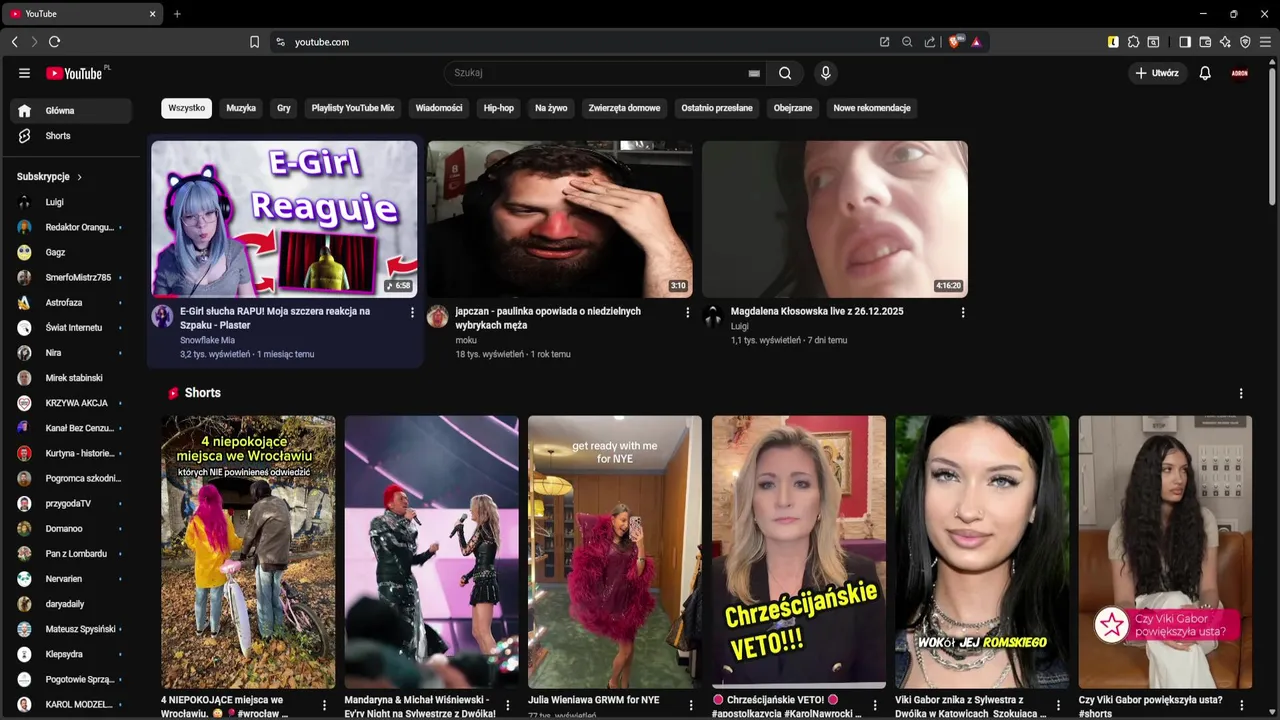The width and height of the screenshot is (1280, 720).
Task: Open Nervarien channel from sidebar
Action: click(x=71, y=579)
